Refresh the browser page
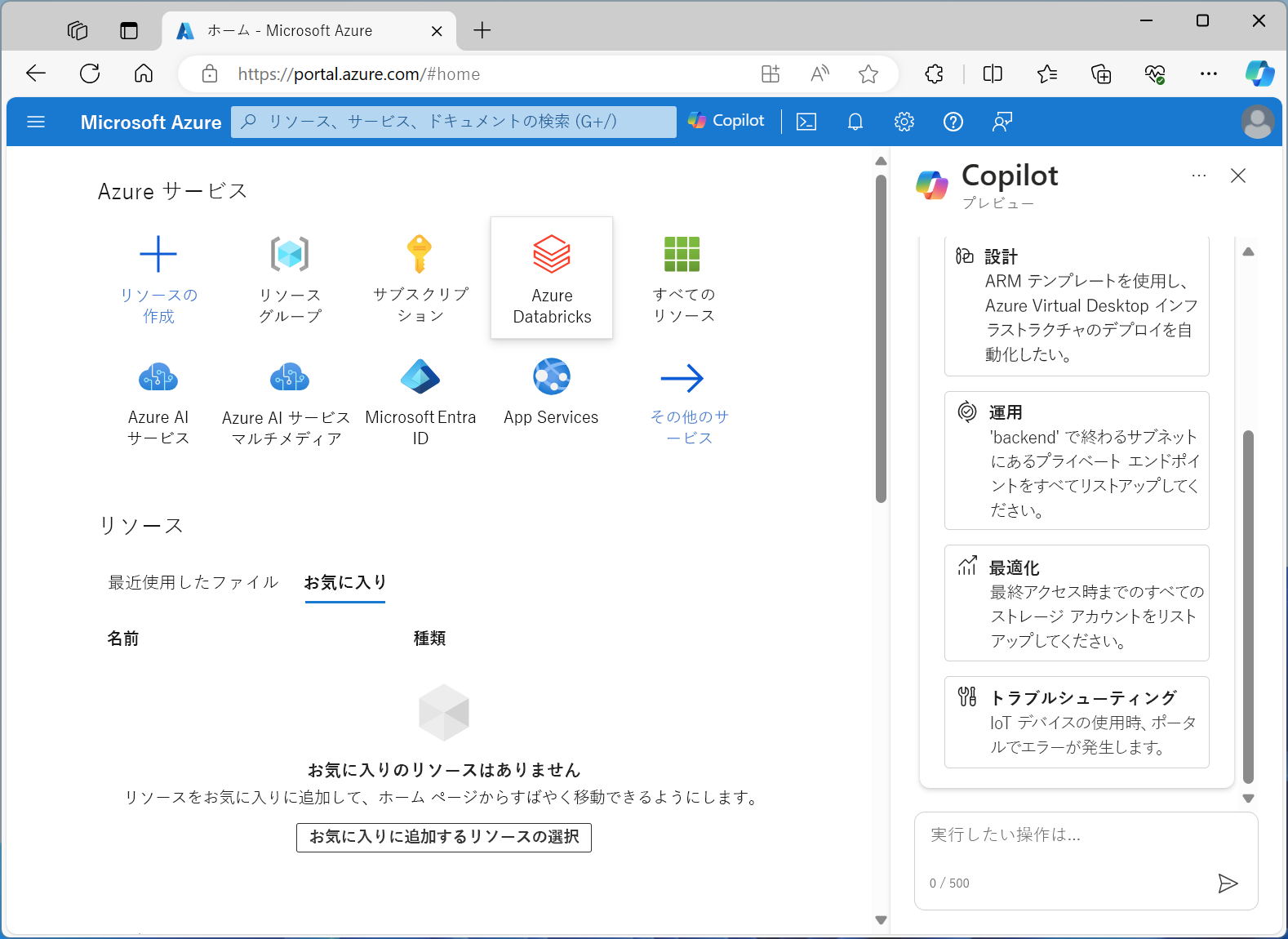 (x=90, y=74)
